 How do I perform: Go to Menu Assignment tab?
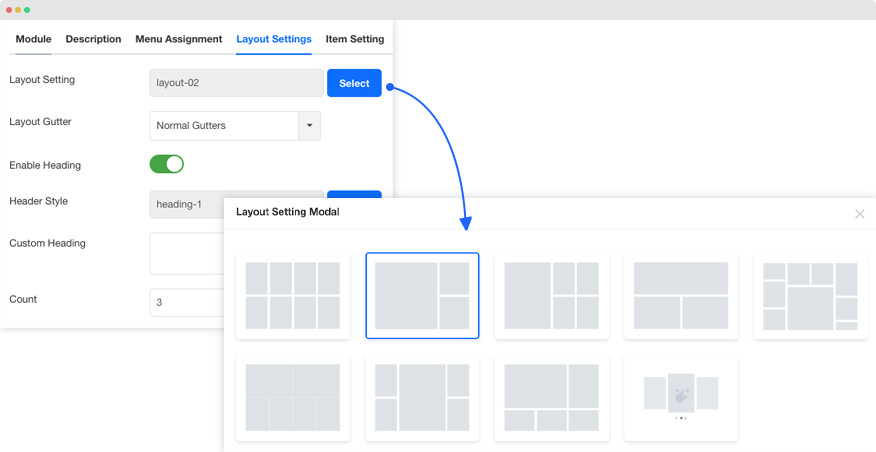coord(179,39)
